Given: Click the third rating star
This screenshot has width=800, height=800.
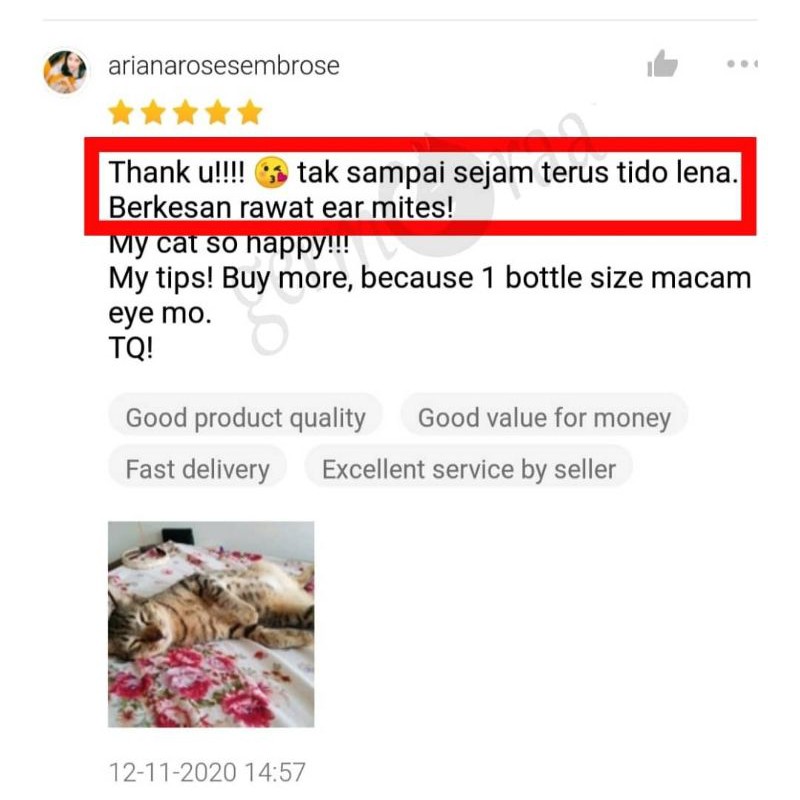Looking at the screenshot, I should [186, 112].
